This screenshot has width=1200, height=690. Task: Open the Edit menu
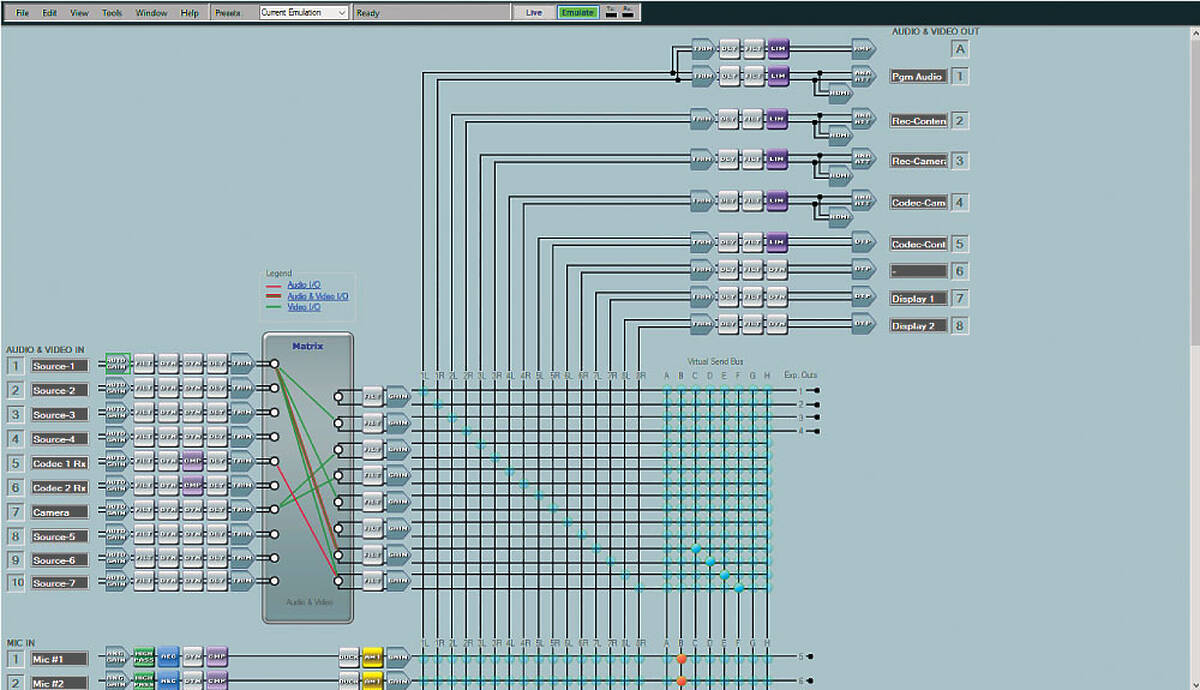click(x=50, y=13)
